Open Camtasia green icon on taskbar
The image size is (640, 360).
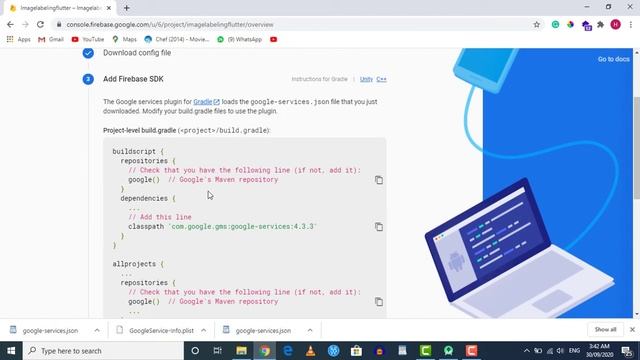click(x=425, y=351)
